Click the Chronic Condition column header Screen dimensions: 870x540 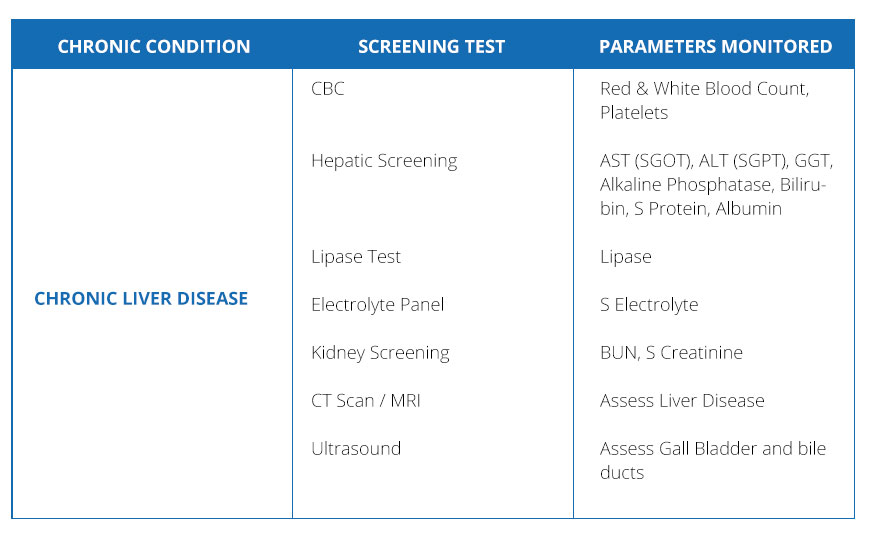[154, 46]
